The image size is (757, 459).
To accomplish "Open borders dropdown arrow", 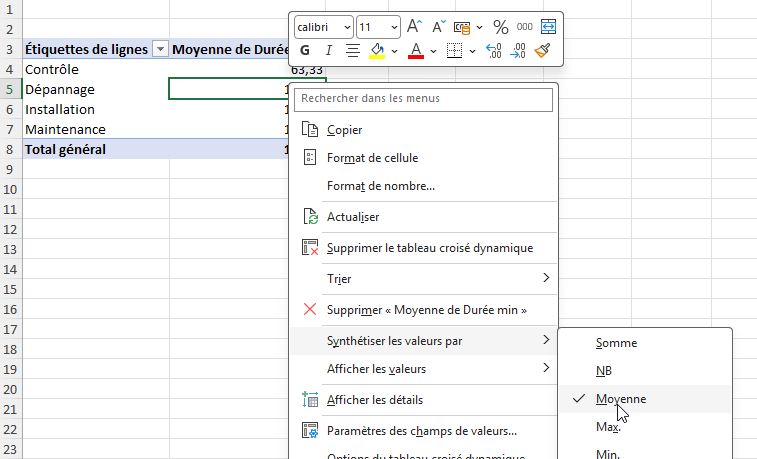I will point(472,51).
